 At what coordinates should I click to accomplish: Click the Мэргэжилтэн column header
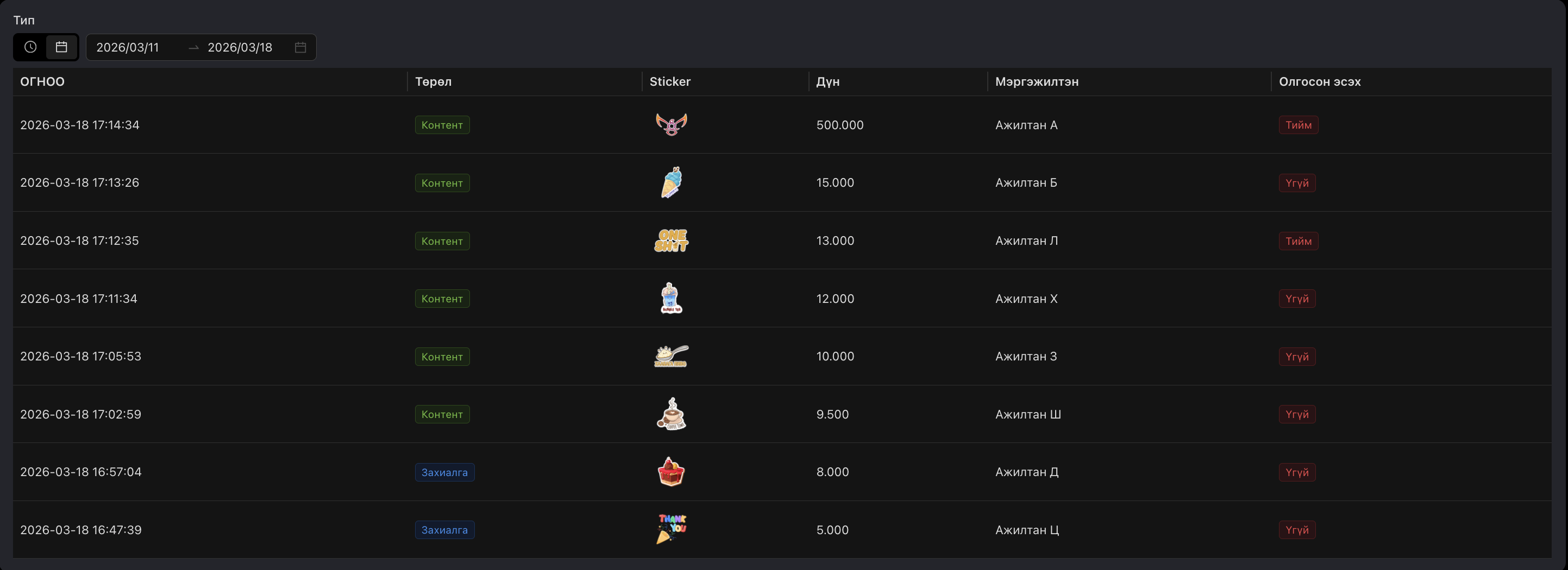1036,81
